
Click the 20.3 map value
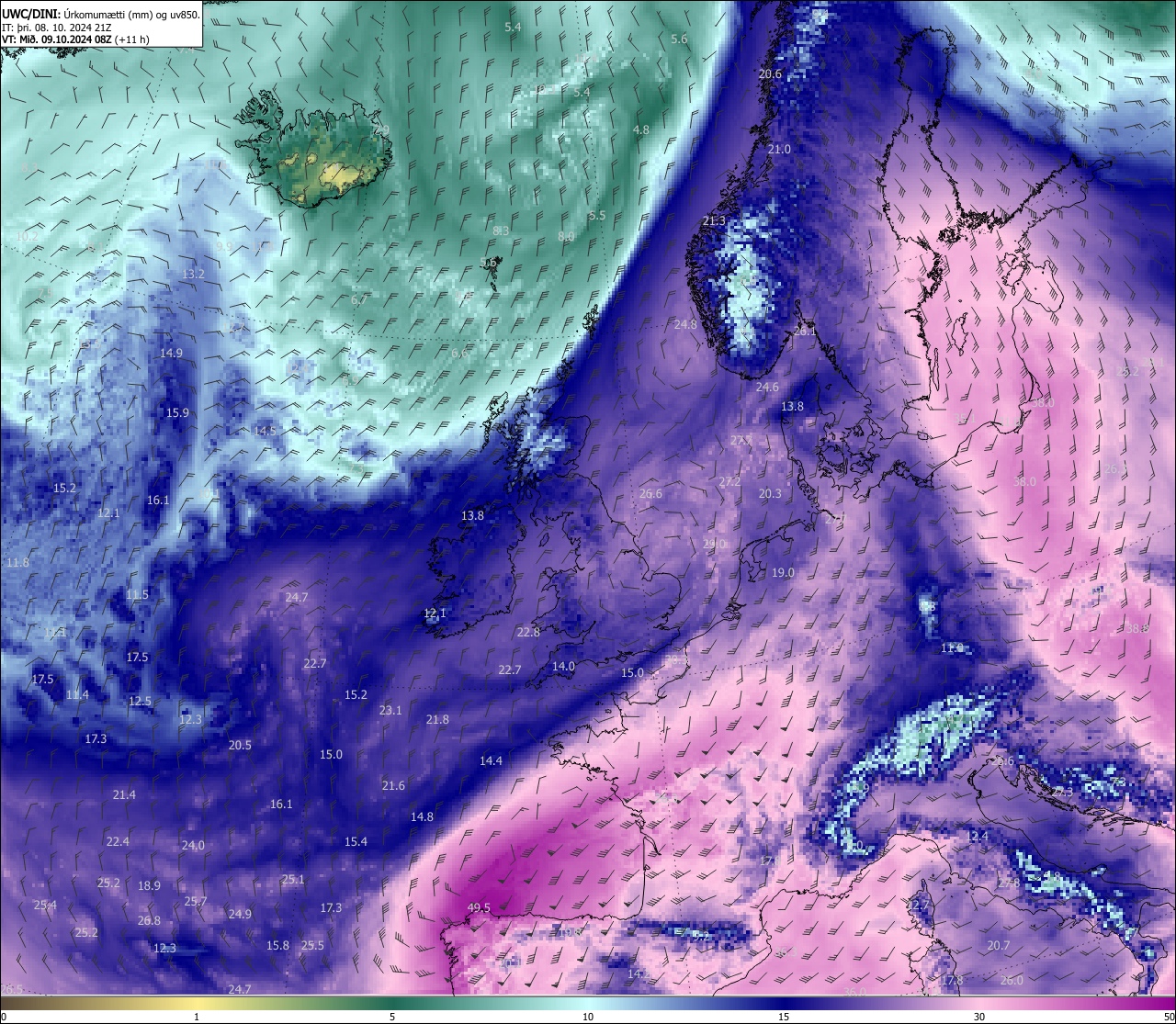click(770, 493)
